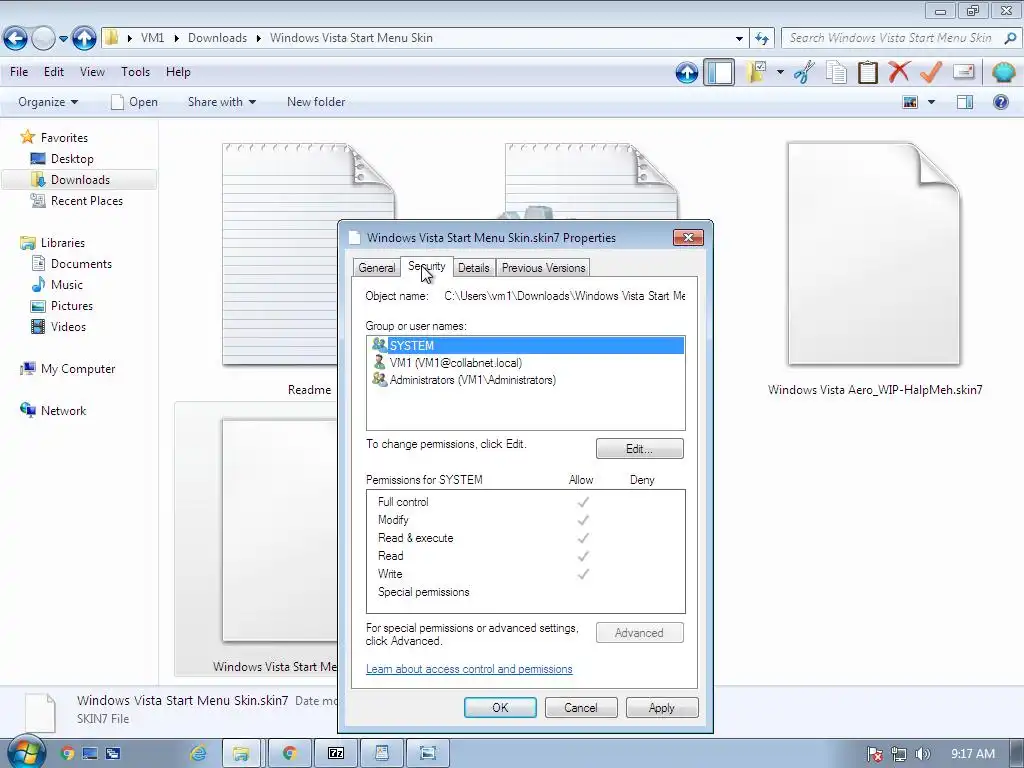The width and height of the screenshot is (1024, 768).
Task: Open the Organize dropdown
Action: [x=48, y=102]
